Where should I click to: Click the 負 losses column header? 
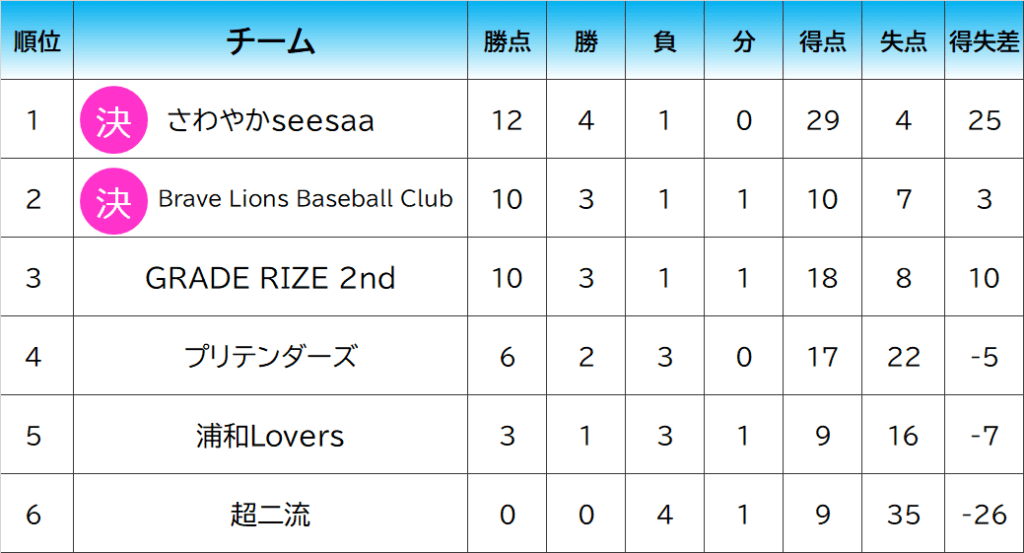665,42
